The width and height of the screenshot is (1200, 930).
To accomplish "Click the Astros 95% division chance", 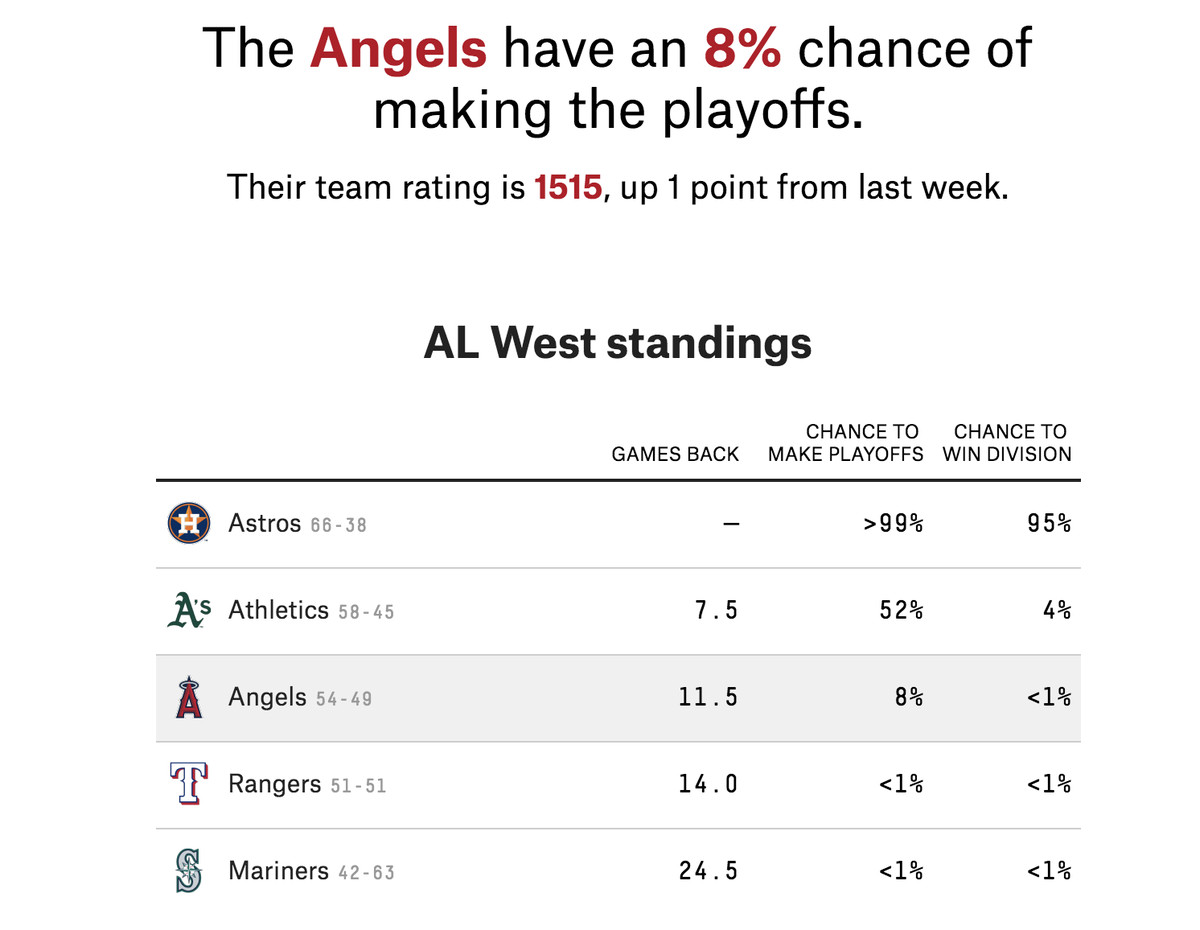I will (1049, 523).
